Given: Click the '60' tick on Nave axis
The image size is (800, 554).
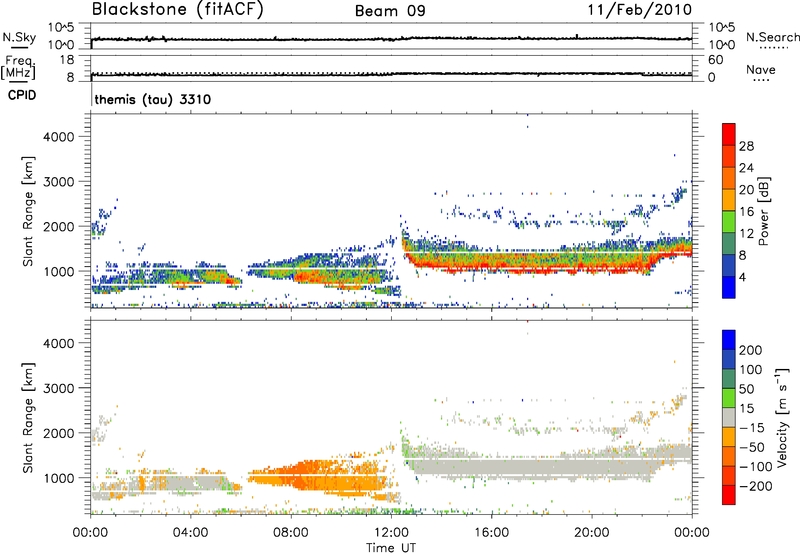Looking at the screenshot, I should [715, 60].
